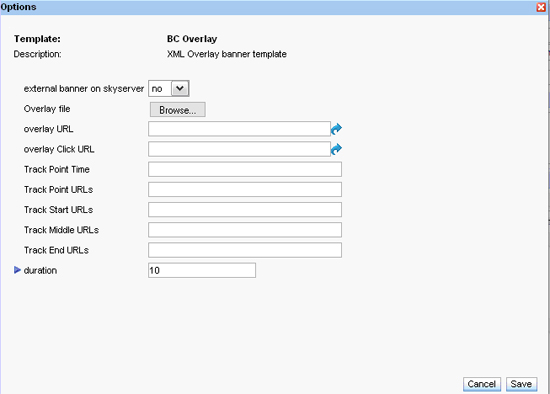Click the Cancel button
Viewport: 550px width, 394px height.
point(482,384)
